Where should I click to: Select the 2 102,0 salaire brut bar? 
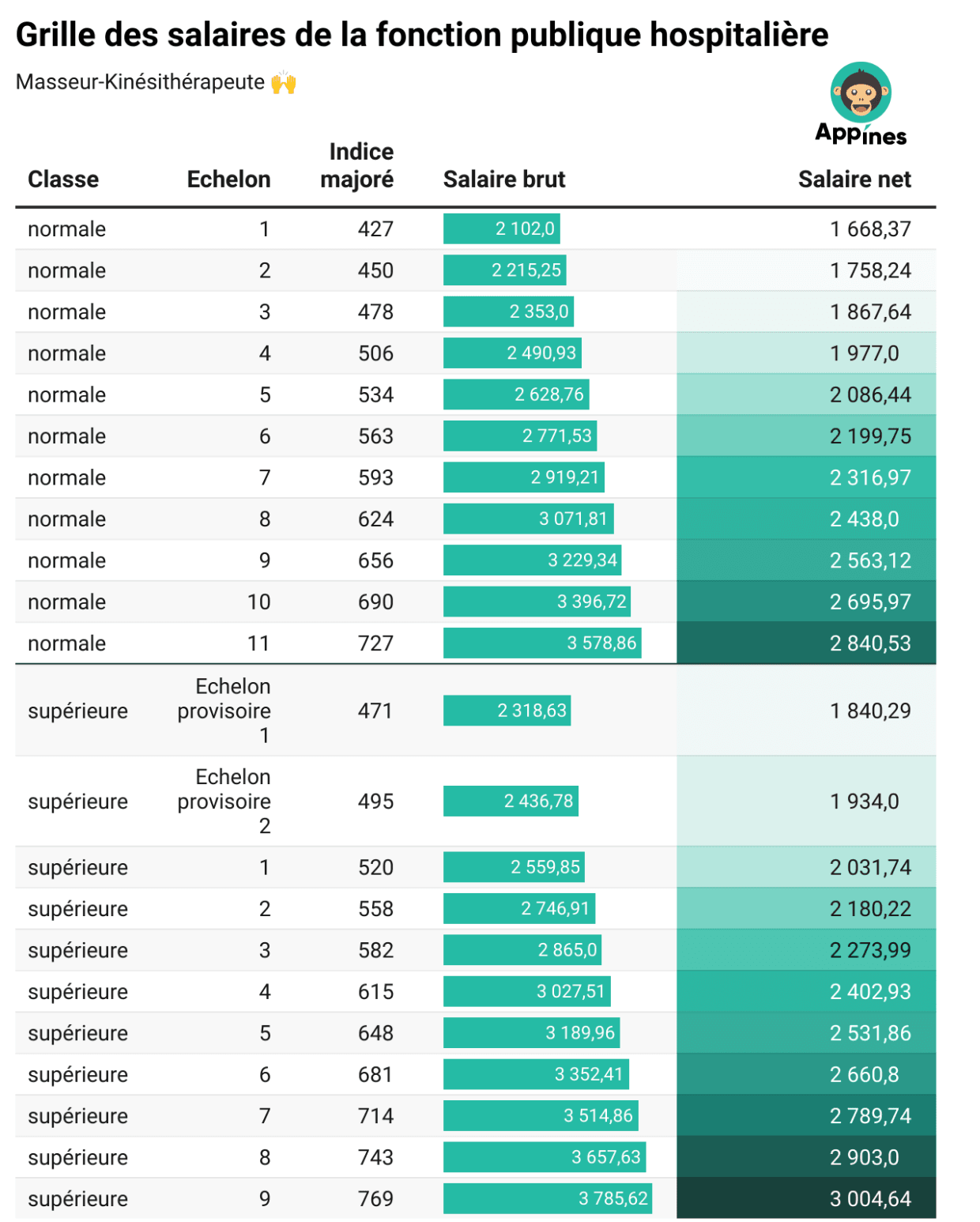click(502, 229)
